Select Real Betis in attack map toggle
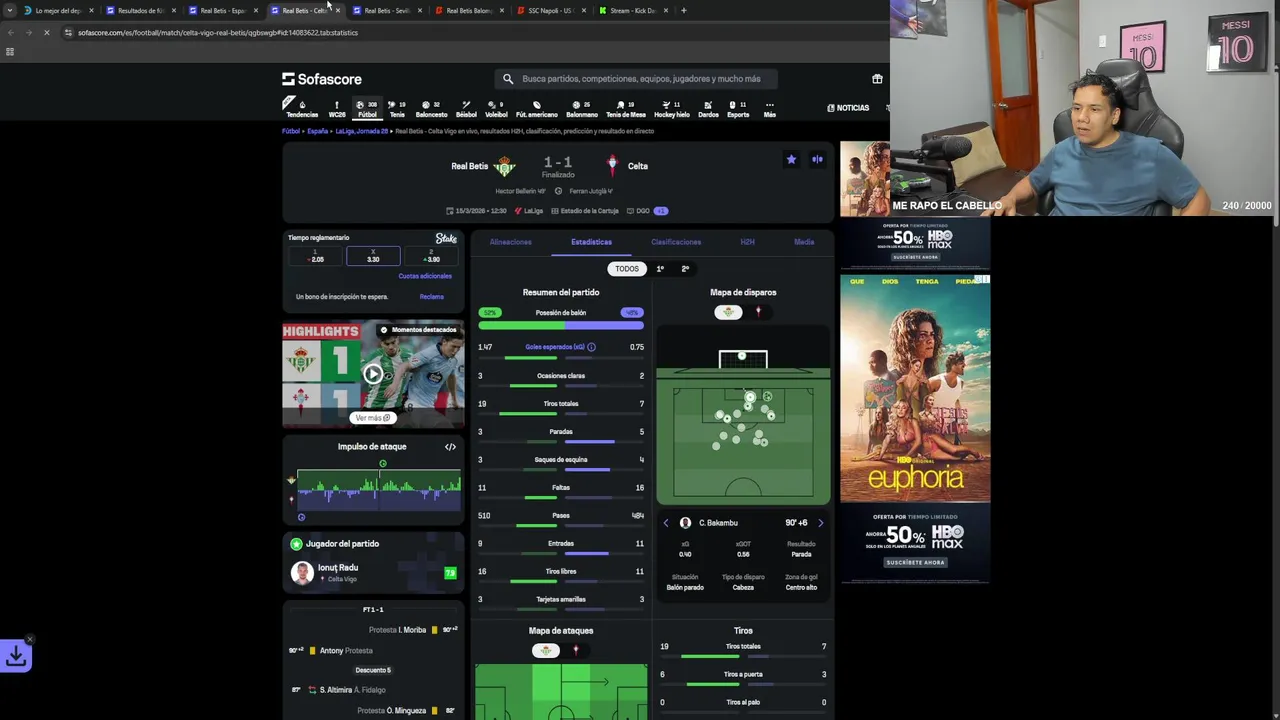 pyautogui.click(x=545, y=650)
